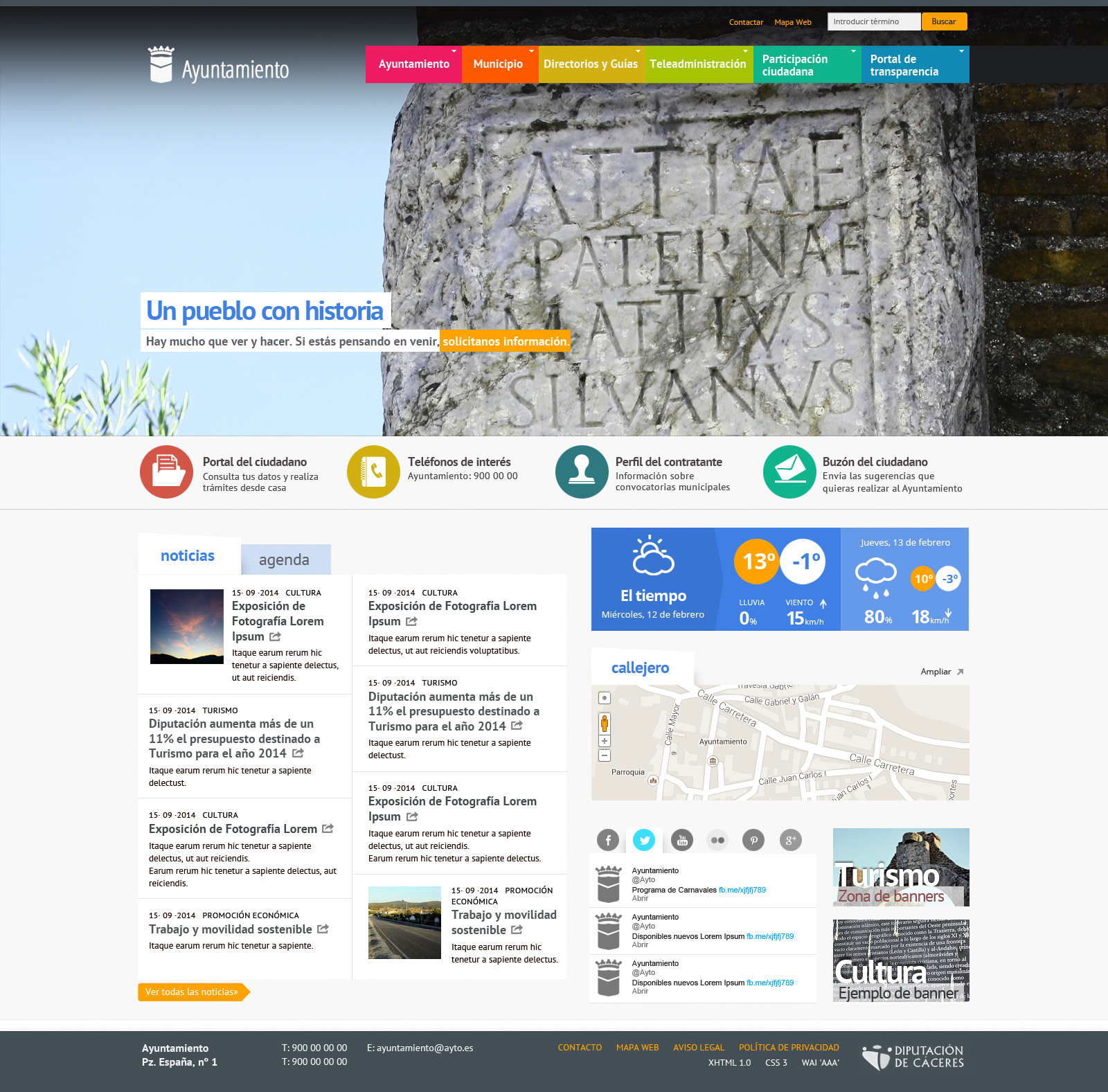Click the Introducir término search field
The height and width of the screenshot is (1092, 1108).
(874, 21)
